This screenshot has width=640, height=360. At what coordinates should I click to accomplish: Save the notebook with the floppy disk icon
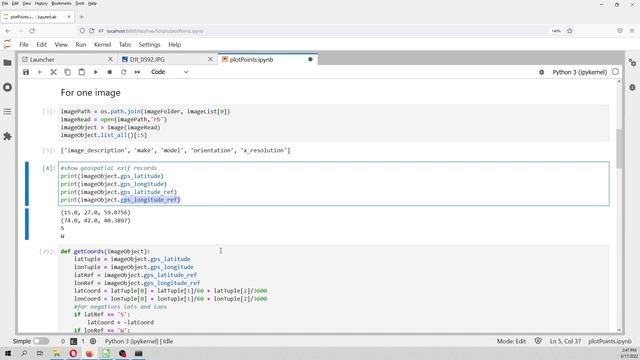coord(26,72)
